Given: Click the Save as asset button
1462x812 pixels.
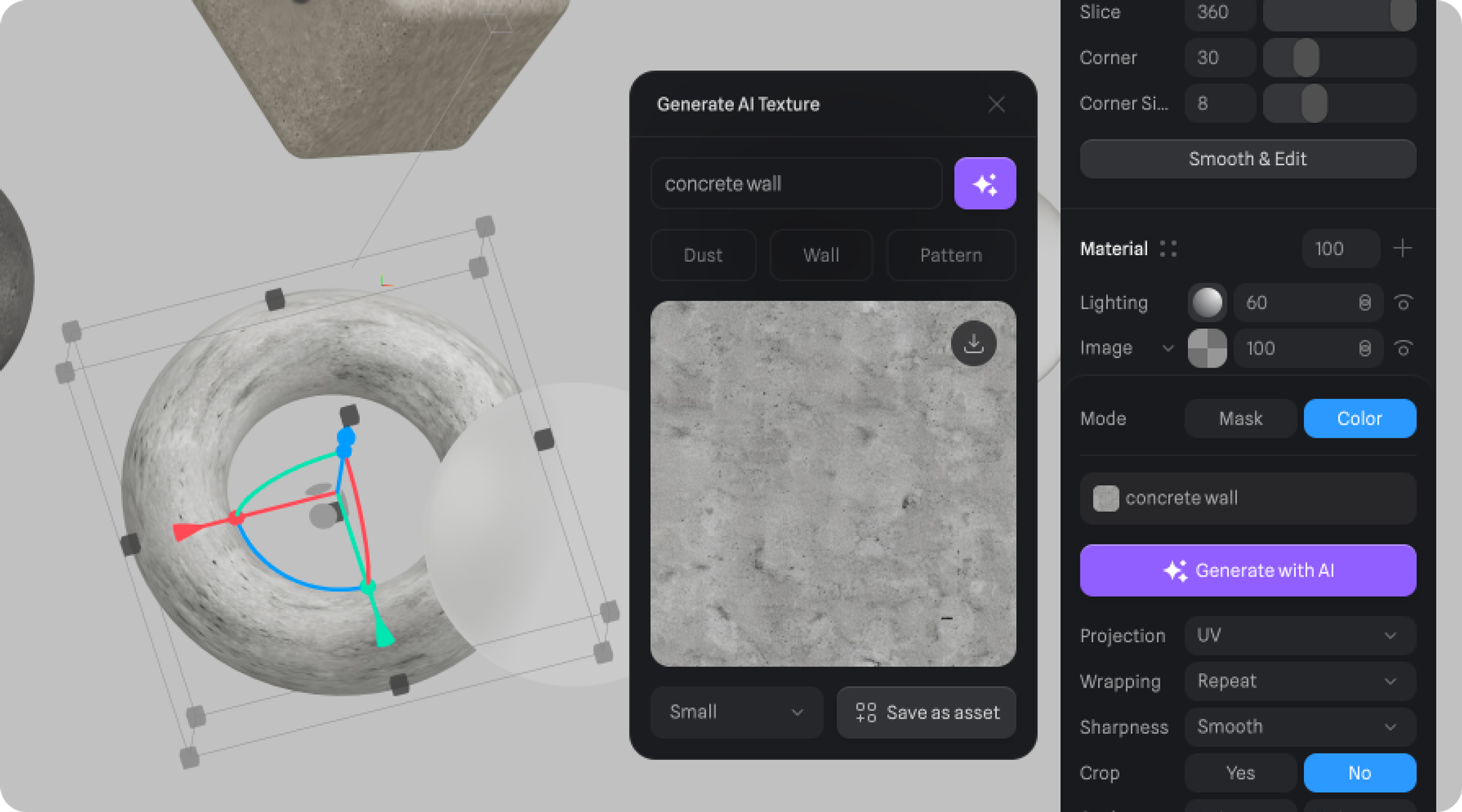Looking at the screenshot, I should (926, 712).
